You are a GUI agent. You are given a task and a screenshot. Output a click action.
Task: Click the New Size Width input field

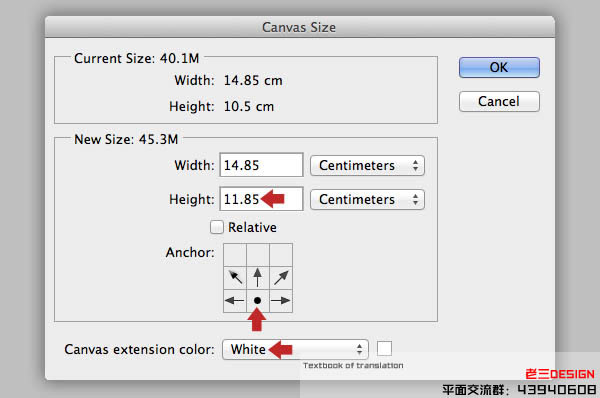(261, 165)
